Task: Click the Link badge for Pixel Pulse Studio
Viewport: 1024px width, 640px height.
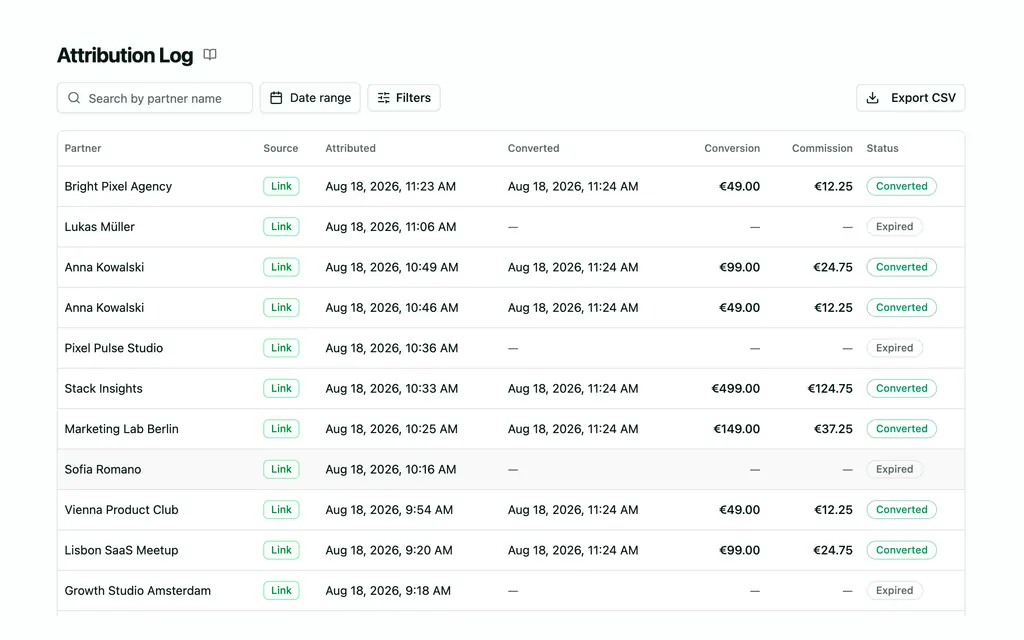Action: tap(281, 348)
